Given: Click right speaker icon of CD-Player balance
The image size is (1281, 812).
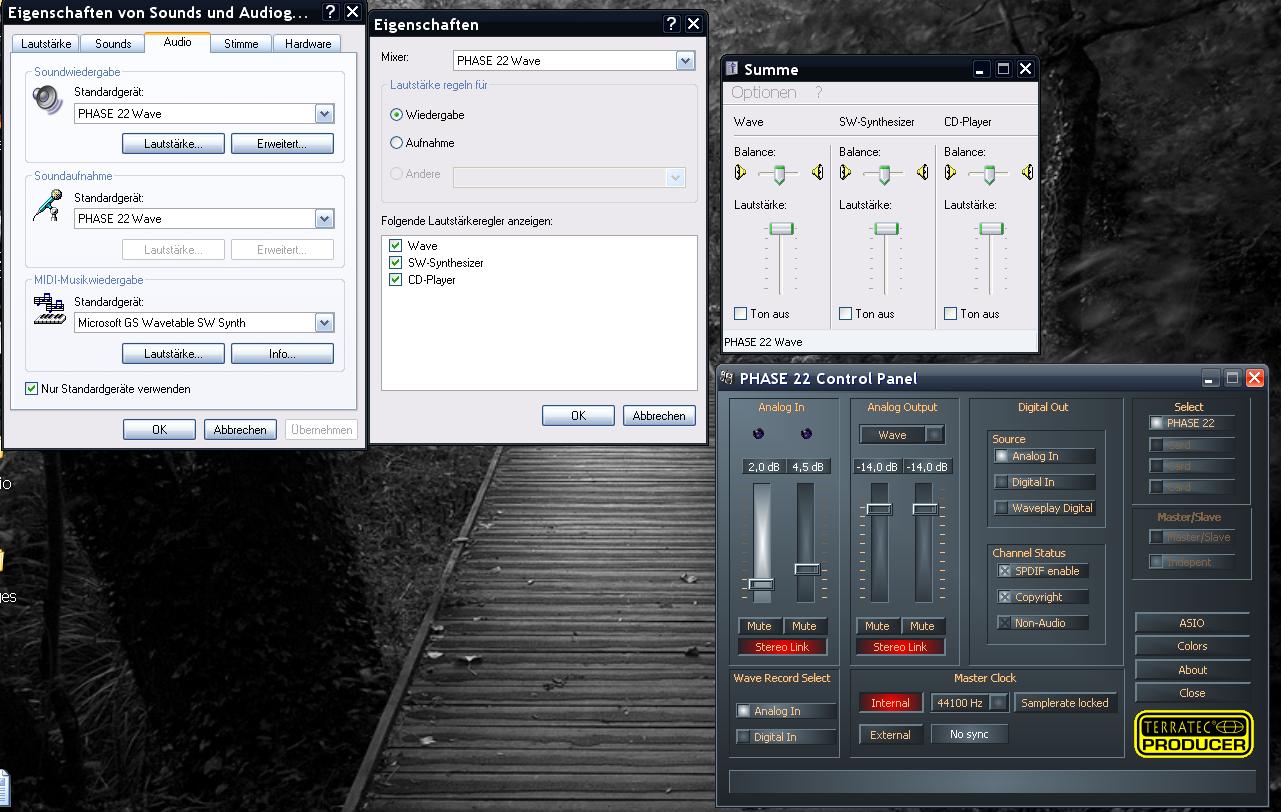Looking at the screenshot, I should 1027,172.
